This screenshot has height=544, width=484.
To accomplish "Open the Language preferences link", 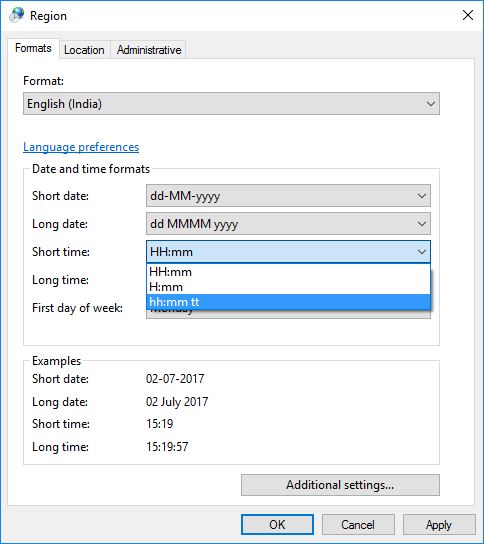I will coord(81,147).
